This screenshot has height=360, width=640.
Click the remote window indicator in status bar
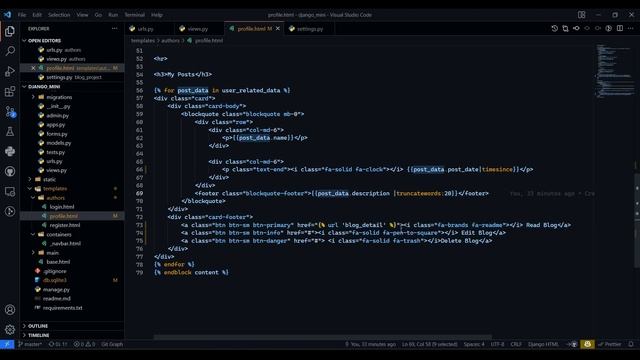click(7, 344)
